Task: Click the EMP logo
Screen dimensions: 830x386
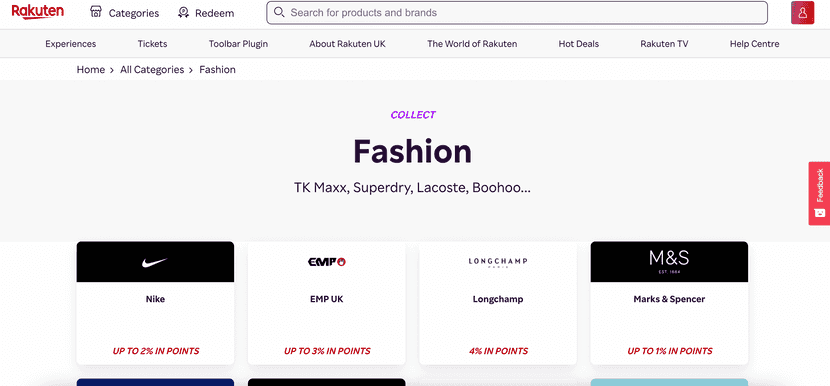Action: click(327, 262)
